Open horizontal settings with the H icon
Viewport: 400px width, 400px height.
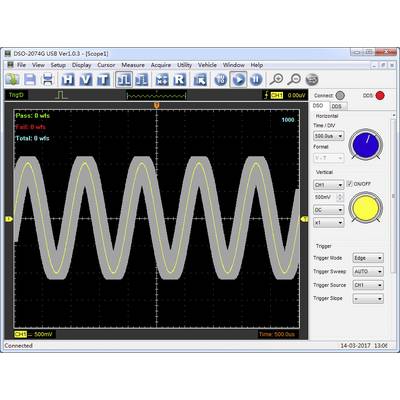pyautogui.click(x=68, y=80)
